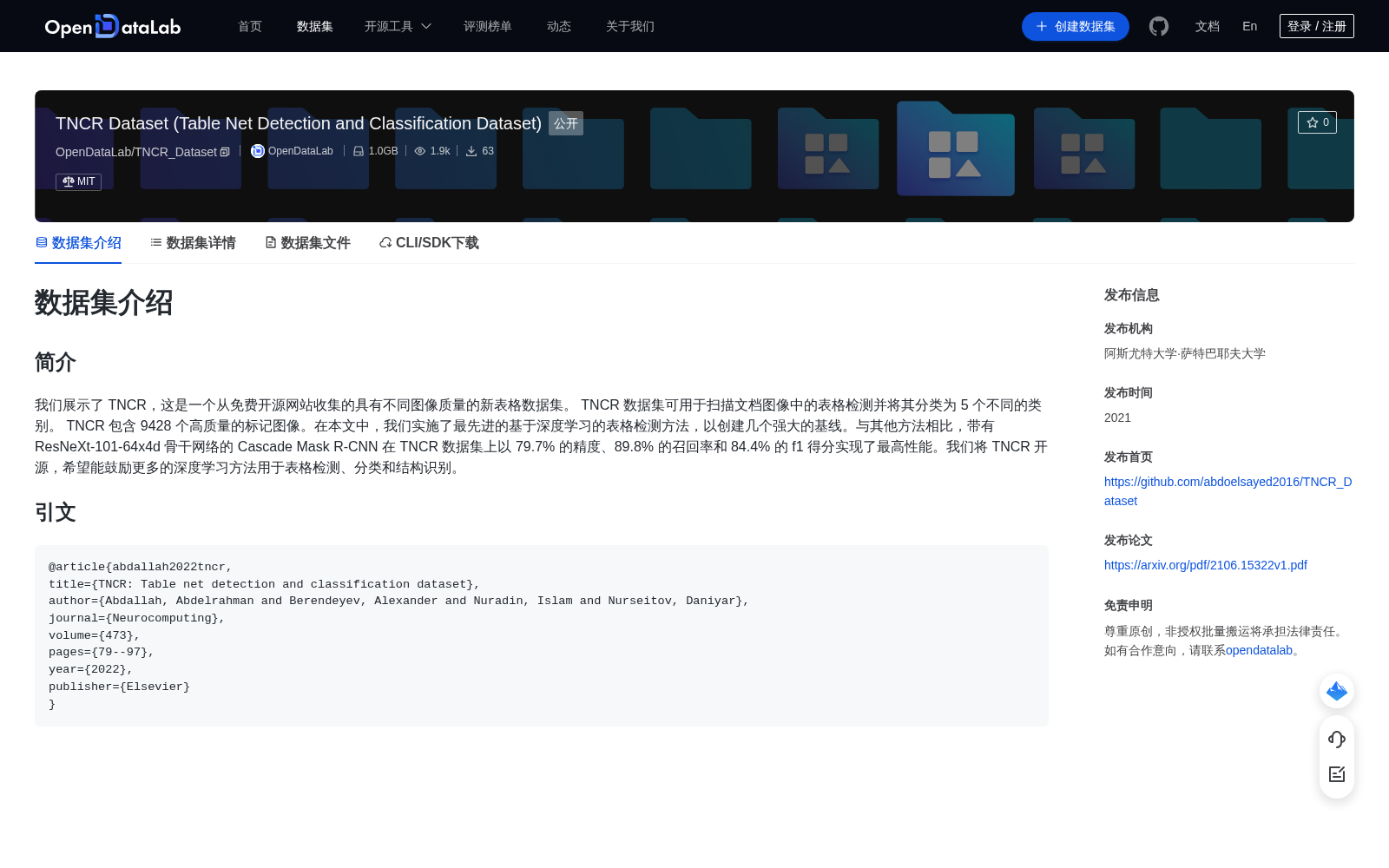Click the eye views count icon

pos(420,151)
